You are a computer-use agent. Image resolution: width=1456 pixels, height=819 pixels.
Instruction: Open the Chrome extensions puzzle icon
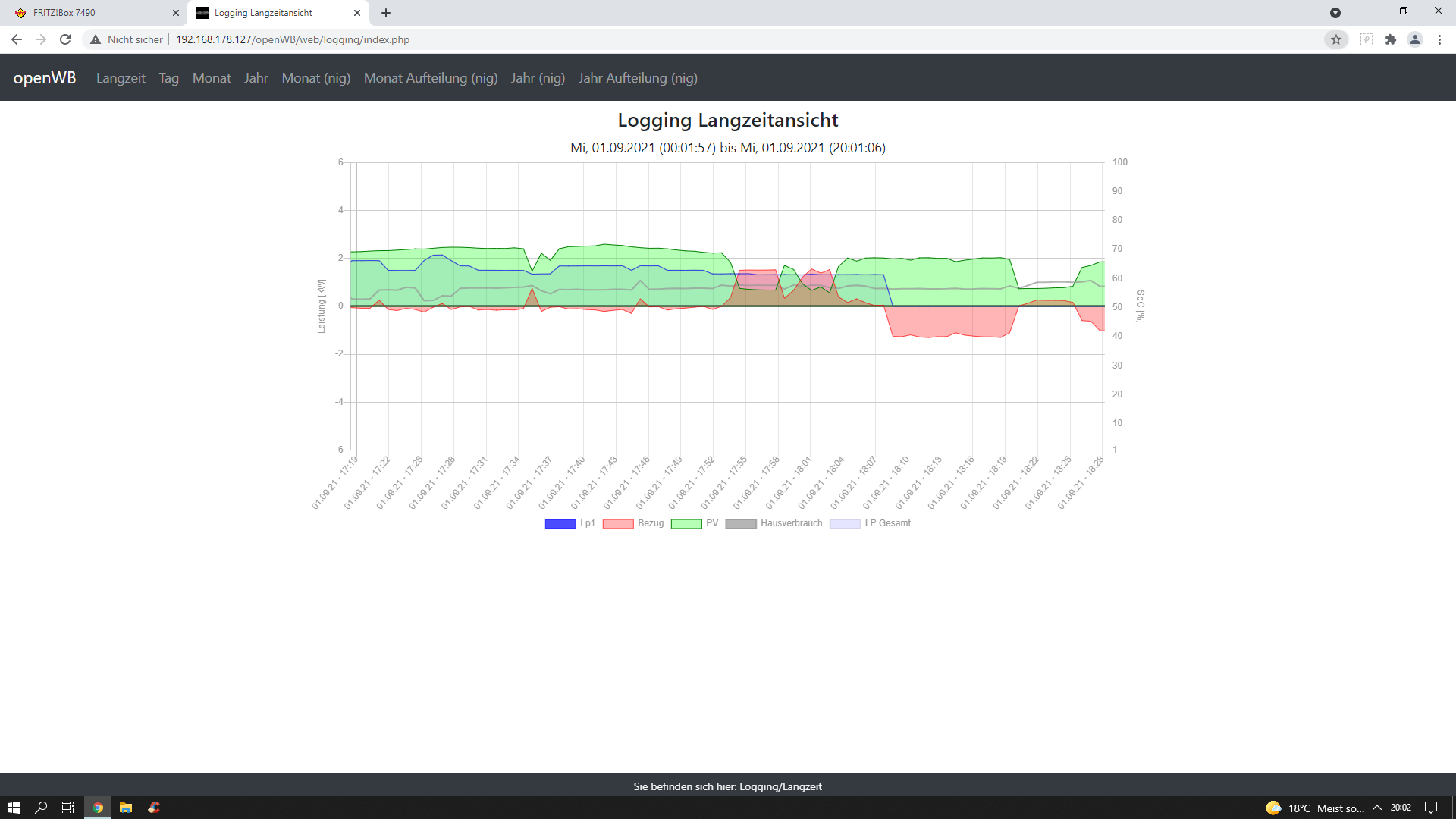[x=1391, y=39]
